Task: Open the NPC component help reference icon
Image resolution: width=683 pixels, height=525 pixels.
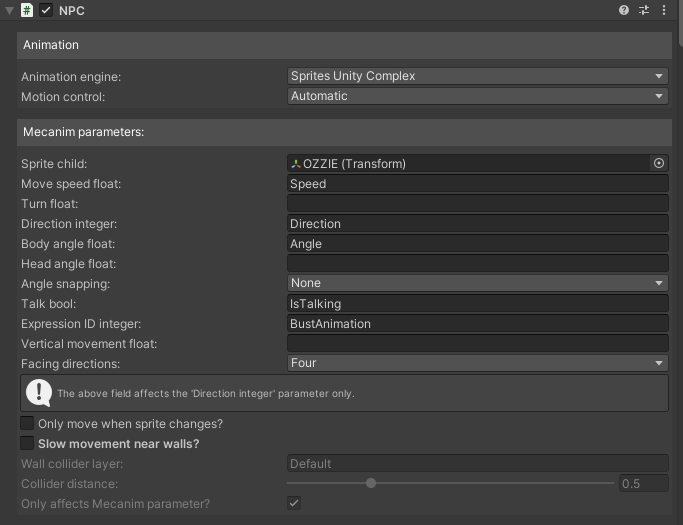Action: 623,10
